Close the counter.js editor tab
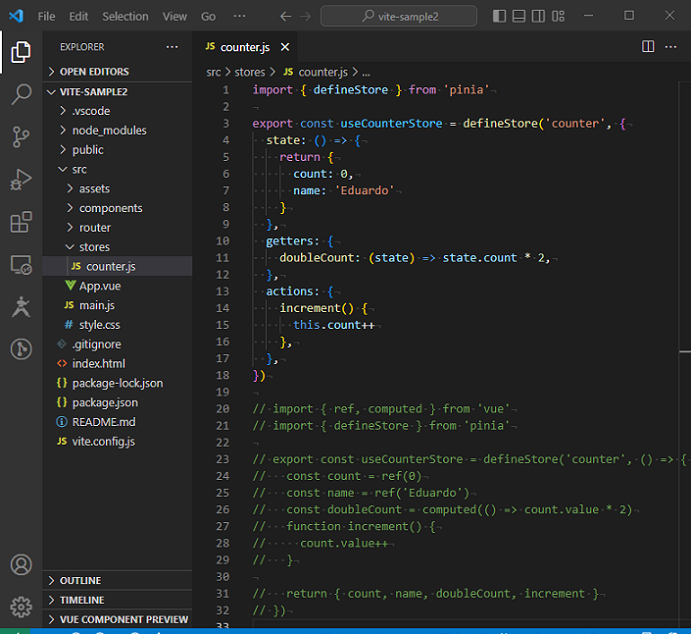Viewport: 691px width, 634px height. 285,47
